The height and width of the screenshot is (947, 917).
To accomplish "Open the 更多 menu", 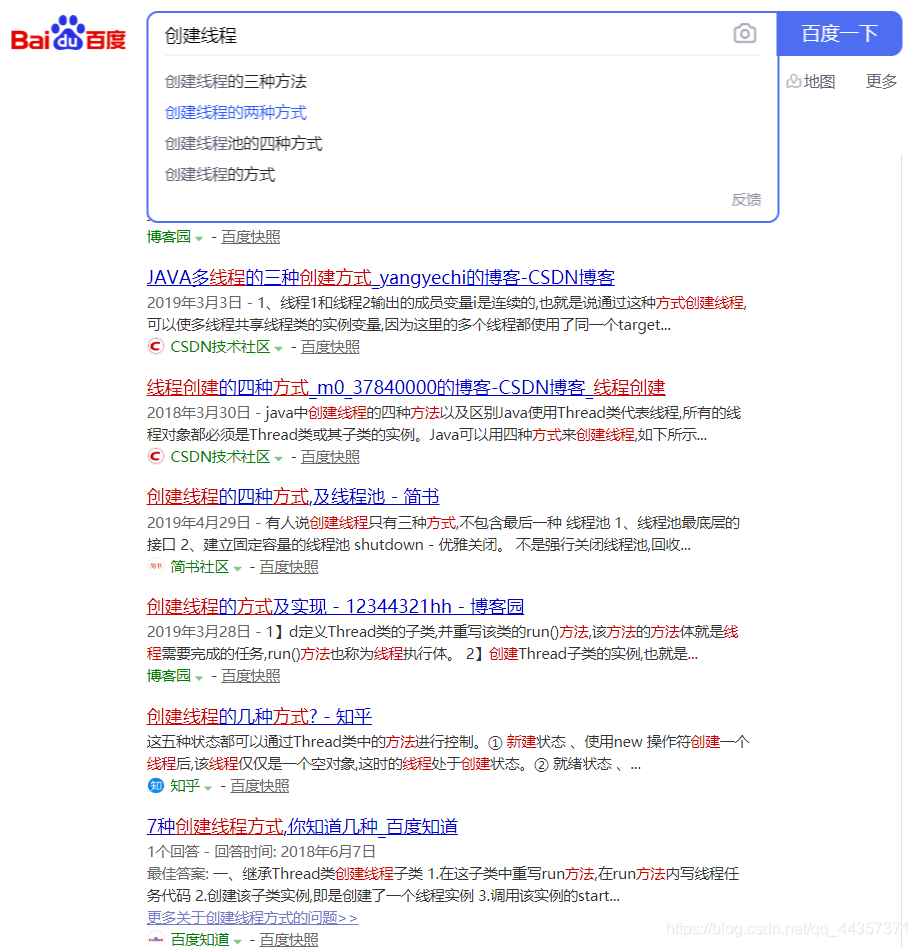I will [881, 81].
